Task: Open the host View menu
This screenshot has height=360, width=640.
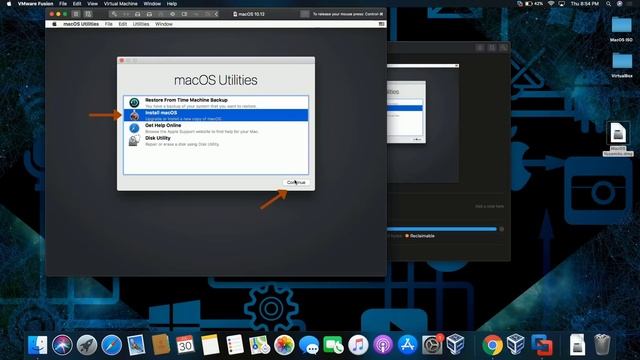Action: click(x=92, y=4)
